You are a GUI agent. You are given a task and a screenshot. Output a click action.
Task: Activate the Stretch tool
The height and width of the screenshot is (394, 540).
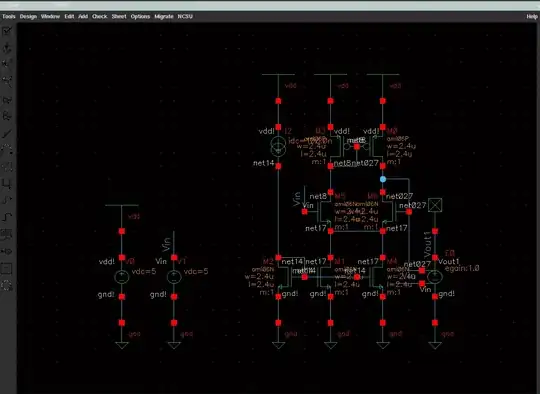(7, 100)
